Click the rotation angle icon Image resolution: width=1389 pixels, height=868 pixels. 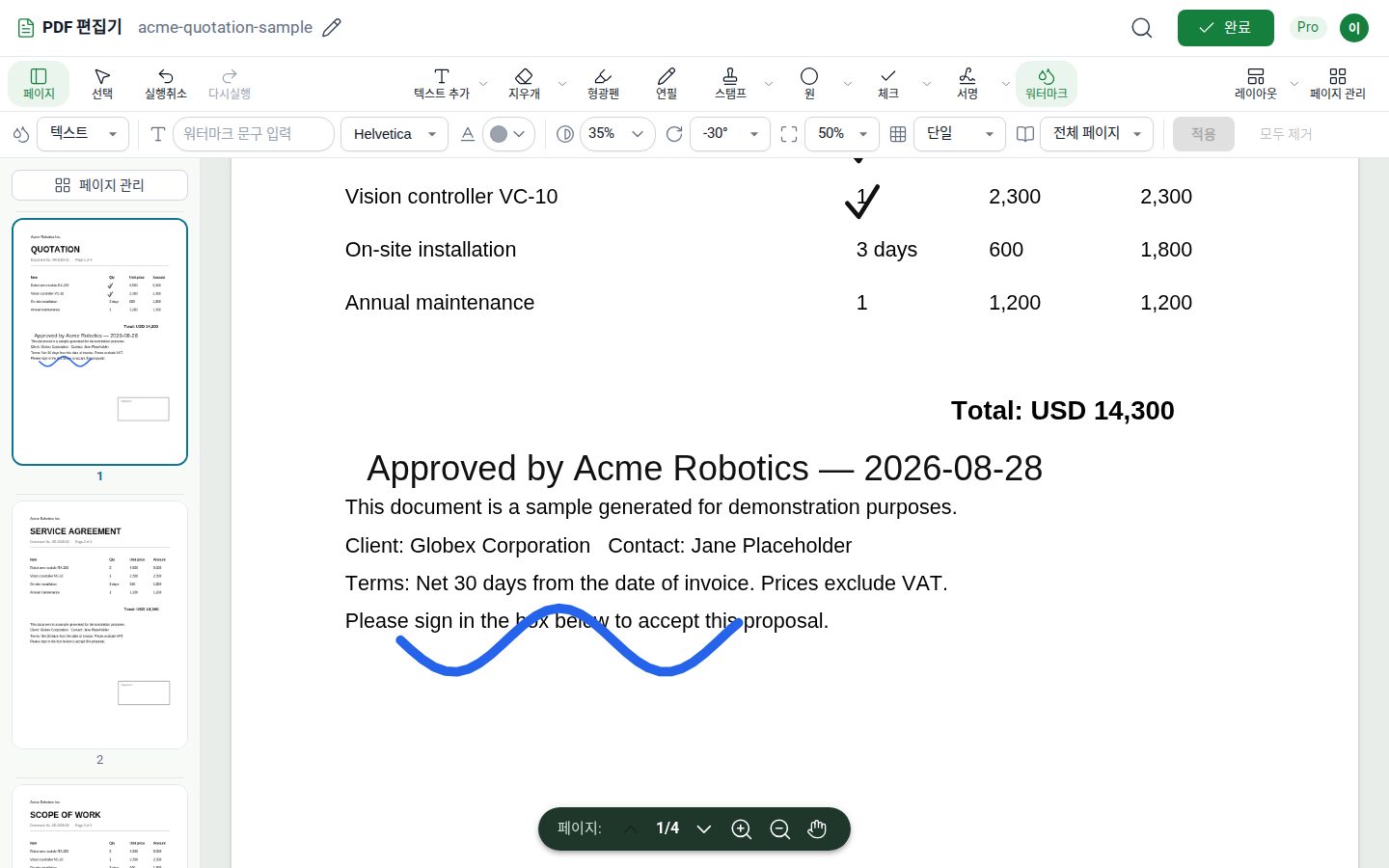coord(674,134)
